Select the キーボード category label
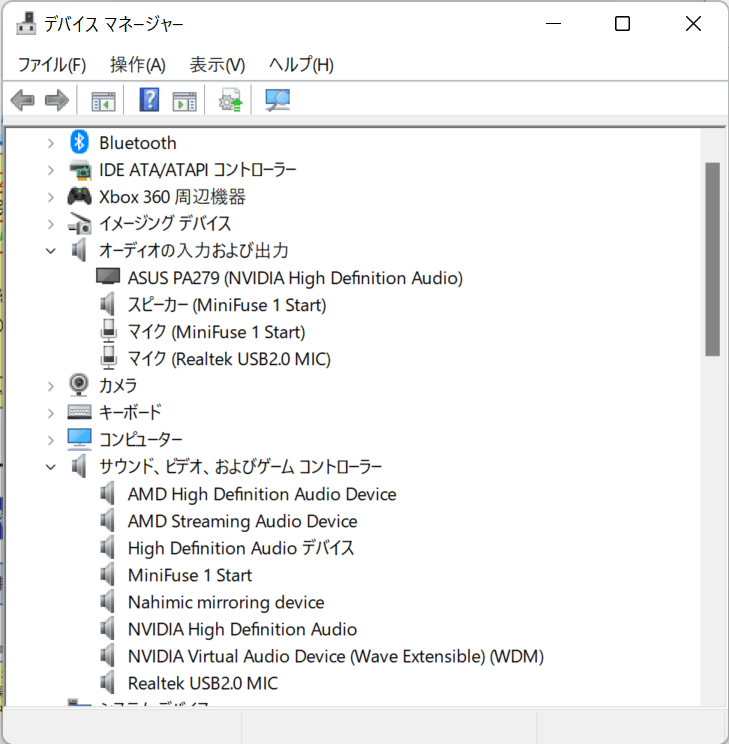This screenshot has height=744, width=729. click(130, 413)
